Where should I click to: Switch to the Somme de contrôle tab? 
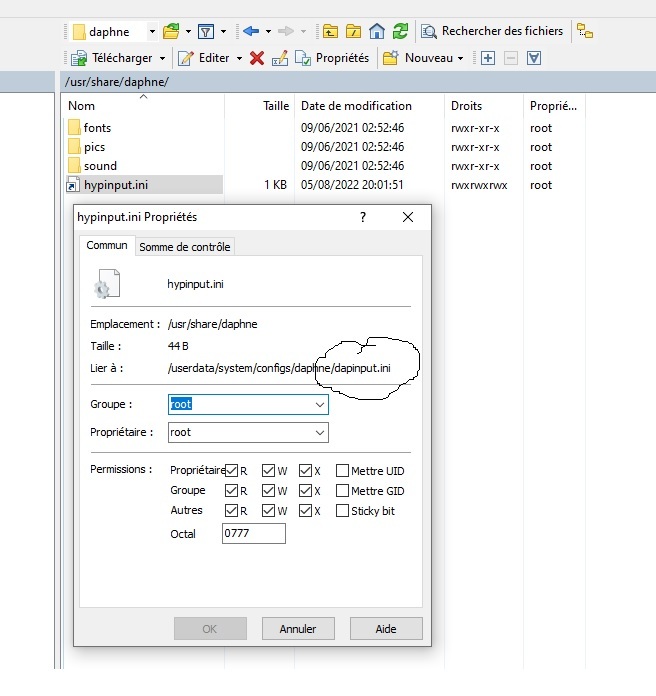[x=185, y=247]
